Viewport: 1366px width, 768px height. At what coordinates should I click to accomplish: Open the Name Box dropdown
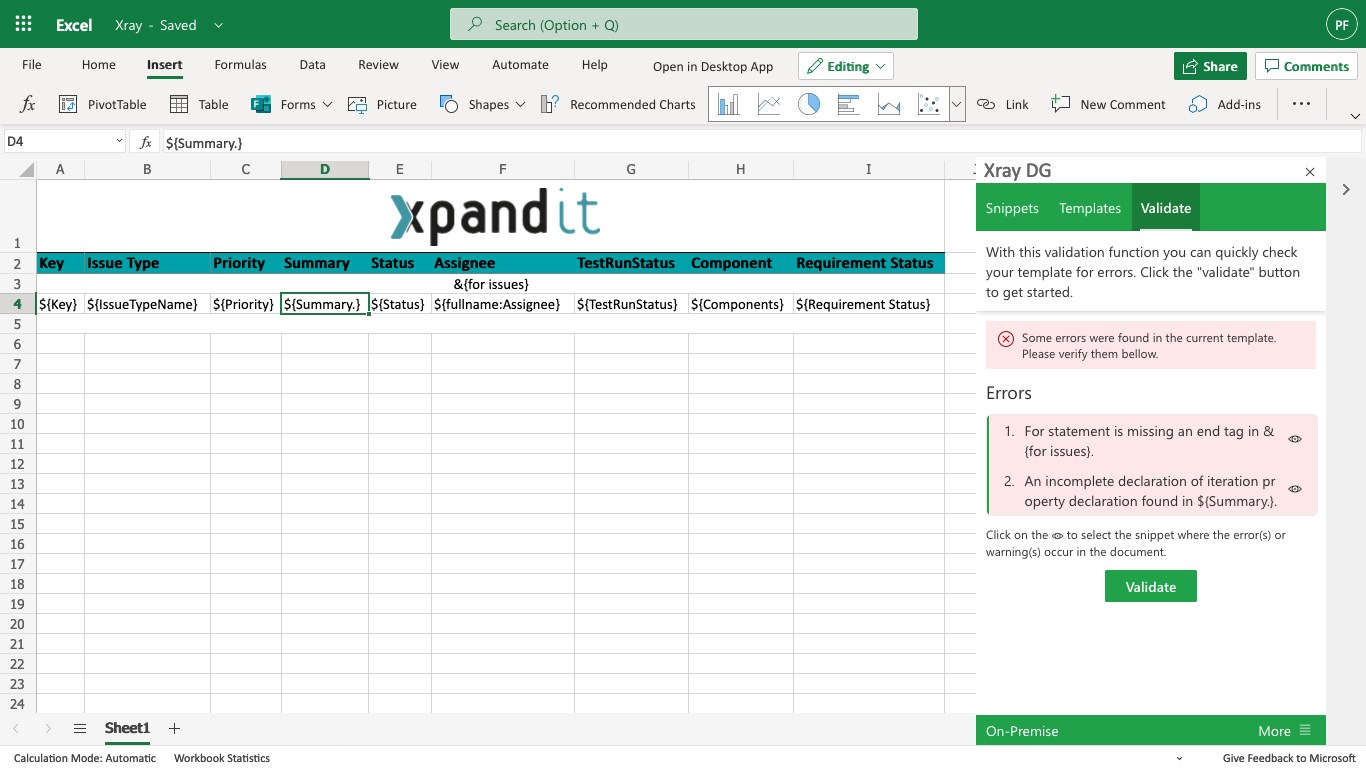click(x=119, y=142)
